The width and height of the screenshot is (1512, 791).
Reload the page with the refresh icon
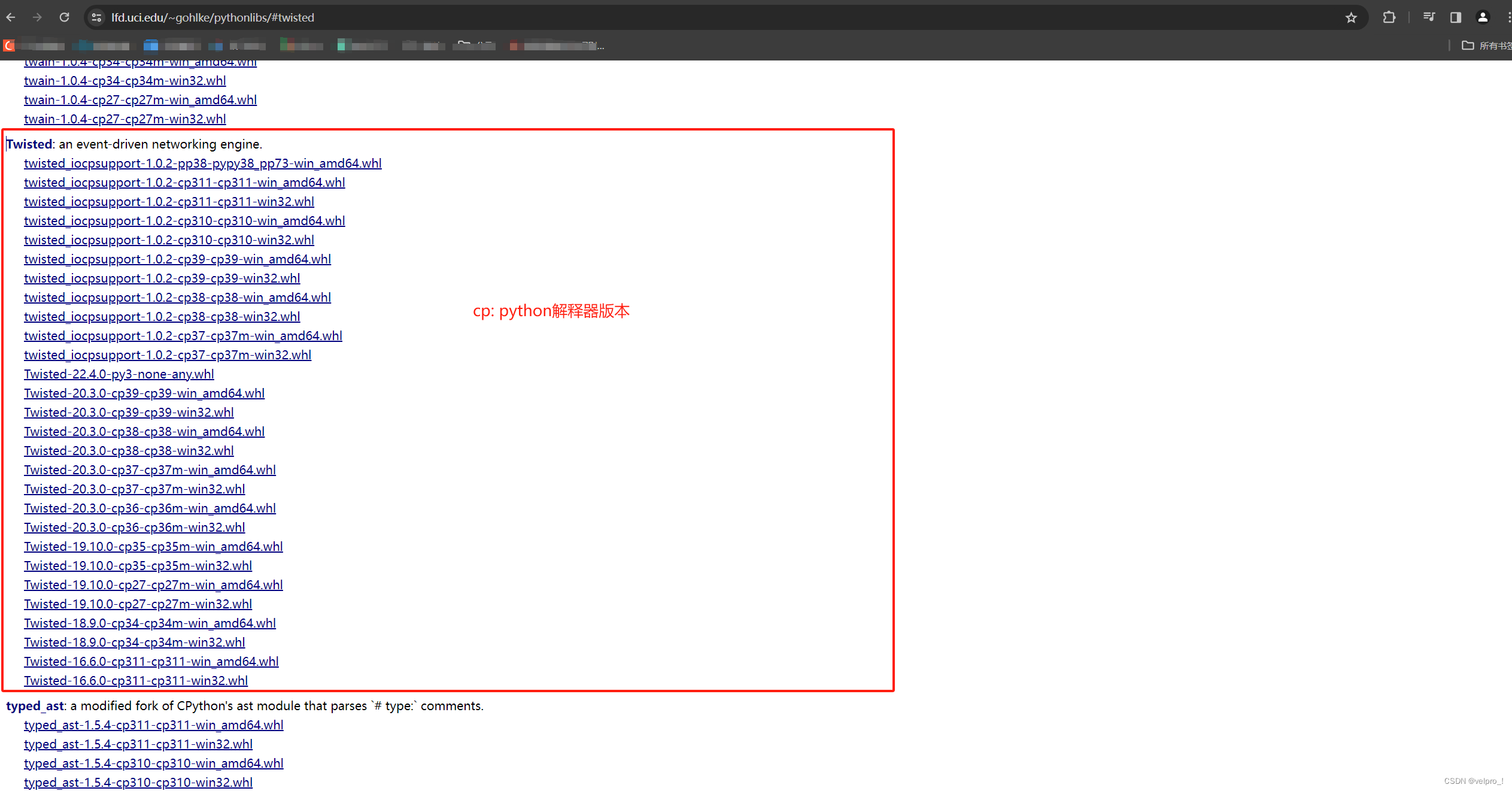click(x=64, y=17)
